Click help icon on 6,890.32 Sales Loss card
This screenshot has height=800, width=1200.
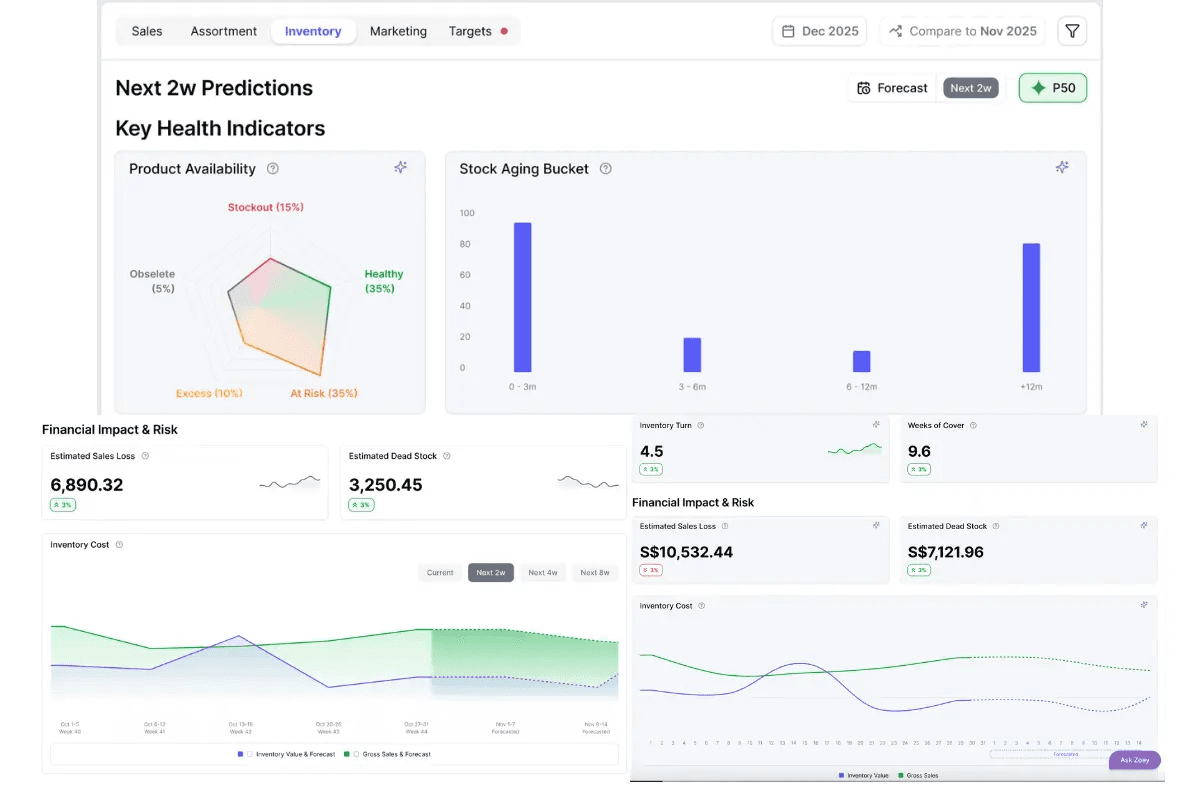tap(145, 456)
